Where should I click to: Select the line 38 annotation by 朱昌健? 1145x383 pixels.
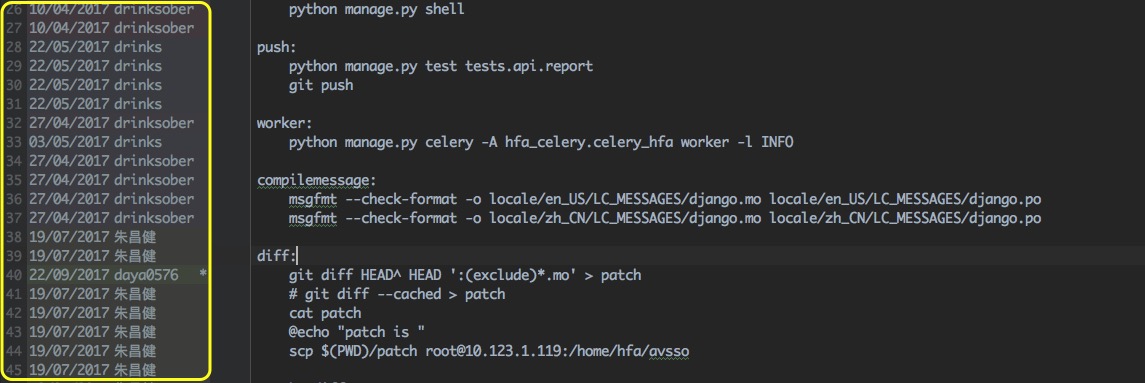pyautogui.click(x=93, y=237)
